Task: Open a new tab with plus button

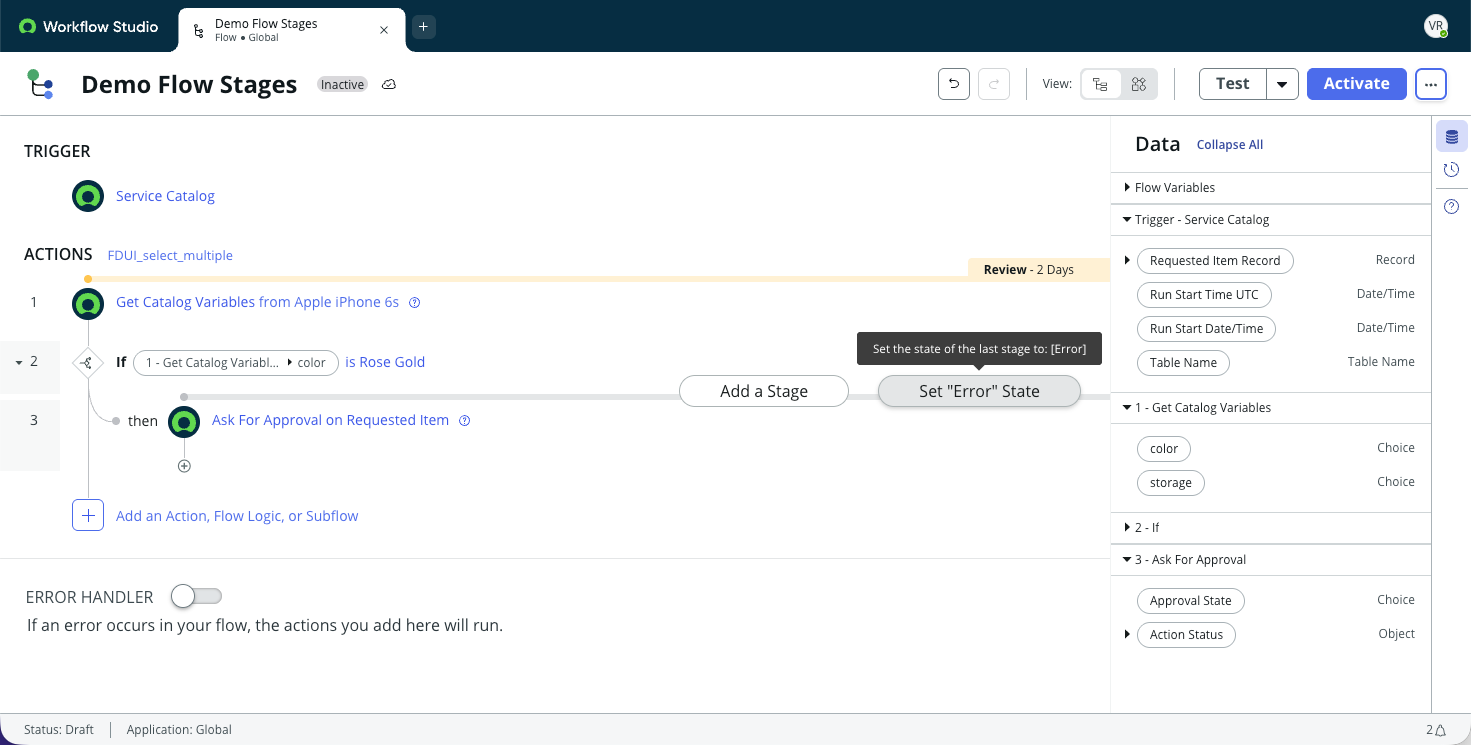Action: coord(423,27)
